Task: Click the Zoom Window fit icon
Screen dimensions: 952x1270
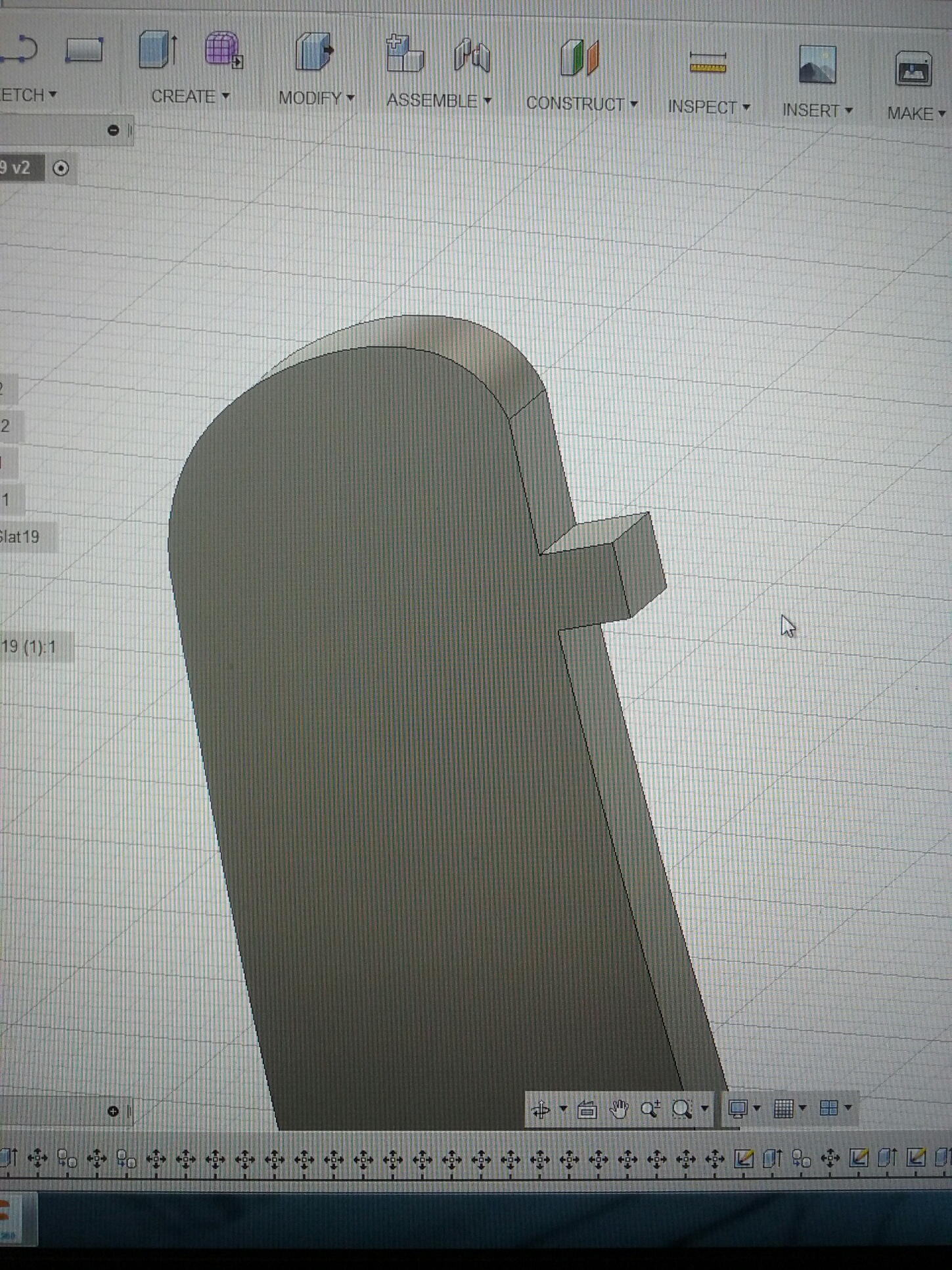Action: coord(683,1110)
